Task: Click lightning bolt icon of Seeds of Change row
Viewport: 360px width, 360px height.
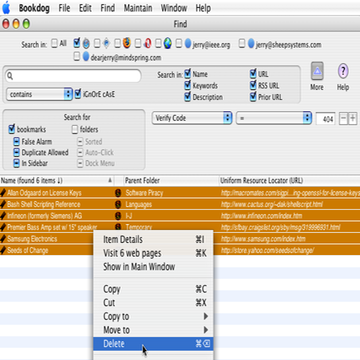Action: (3, 250)
